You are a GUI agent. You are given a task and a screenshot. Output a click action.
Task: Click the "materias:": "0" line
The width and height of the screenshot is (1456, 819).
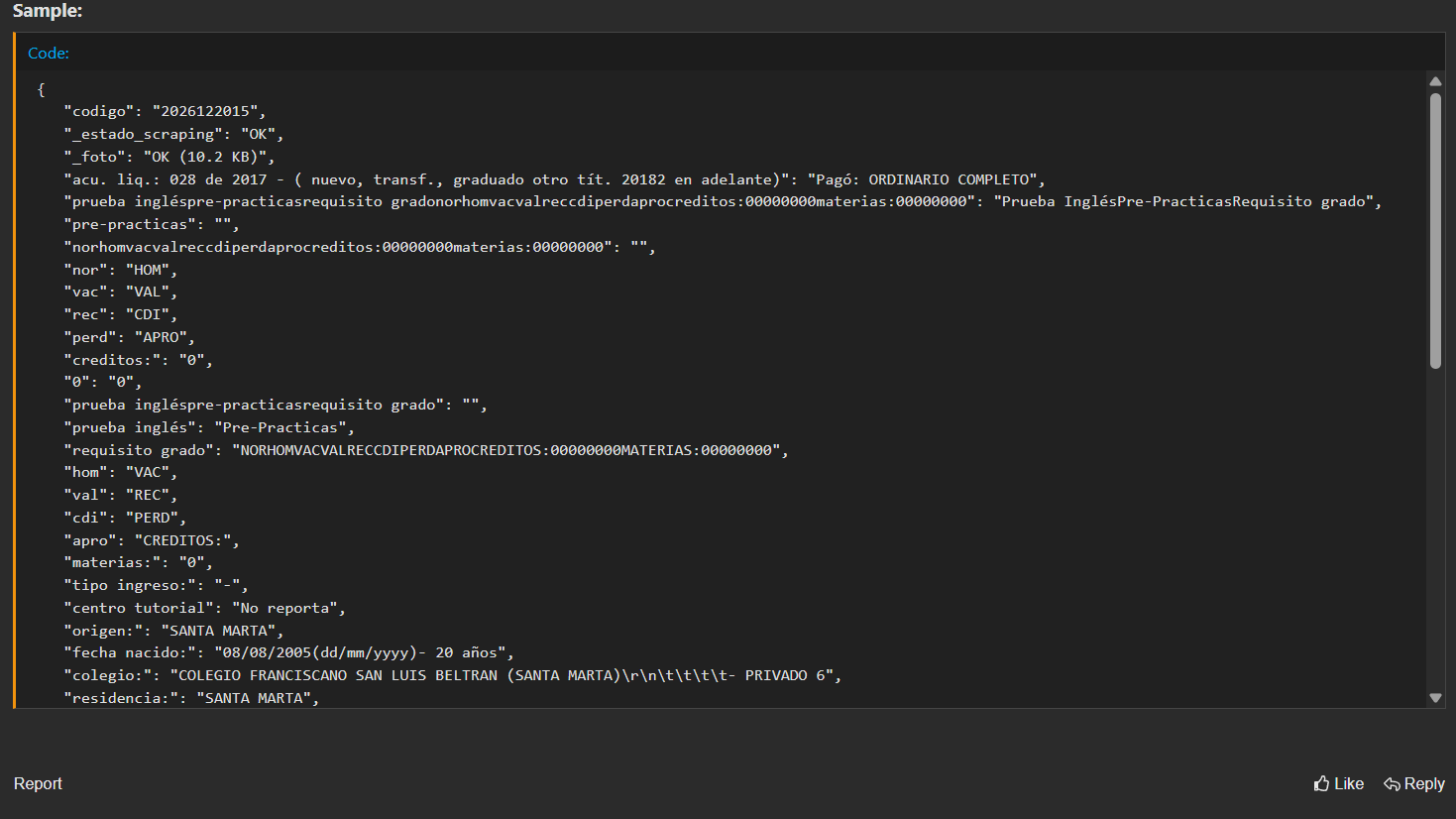138,562
